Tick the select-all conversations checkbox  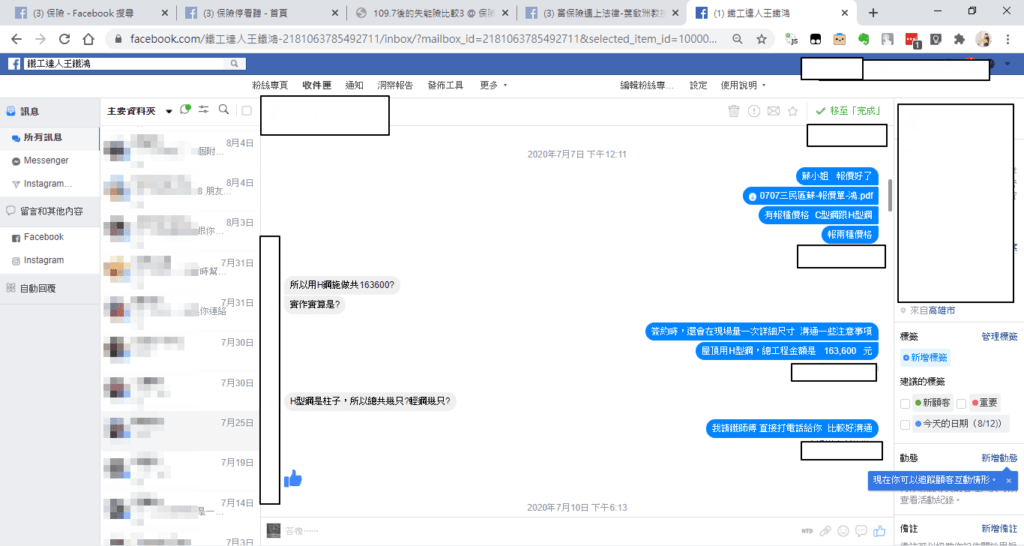coord(247,111)
